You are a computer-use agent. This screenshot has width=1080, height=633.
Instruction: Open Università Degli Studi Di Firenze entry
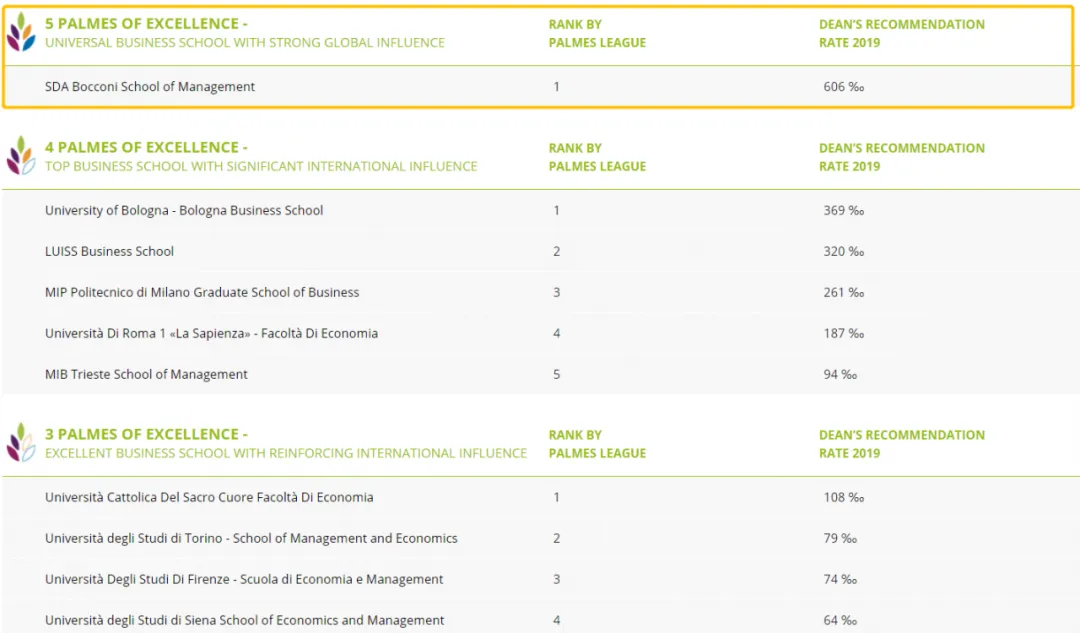point(244,579)
